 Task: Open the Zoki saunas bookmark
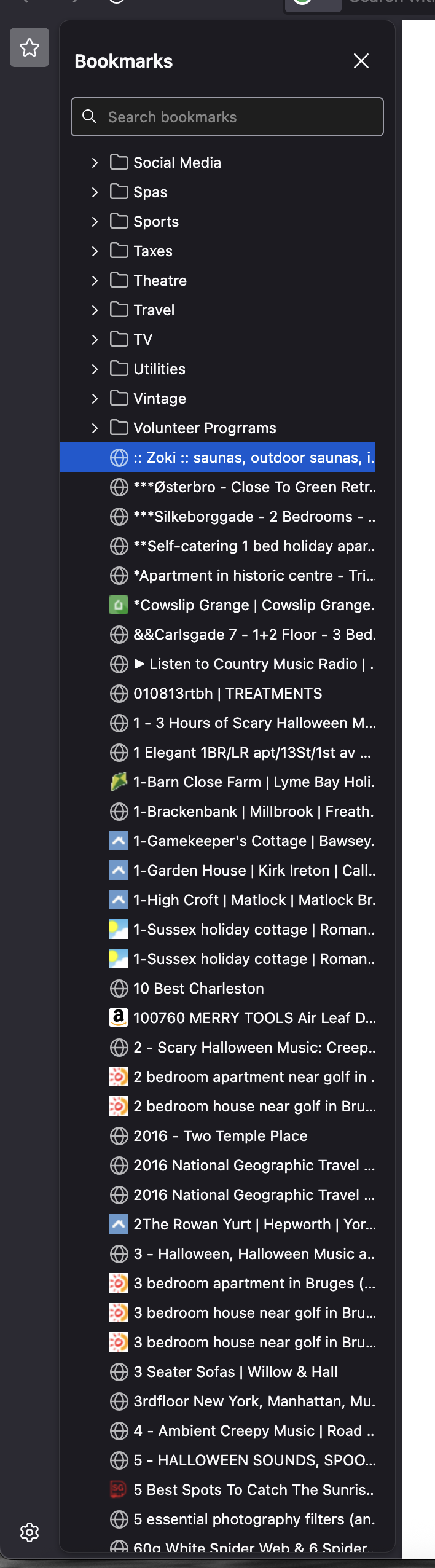point(253,458)
